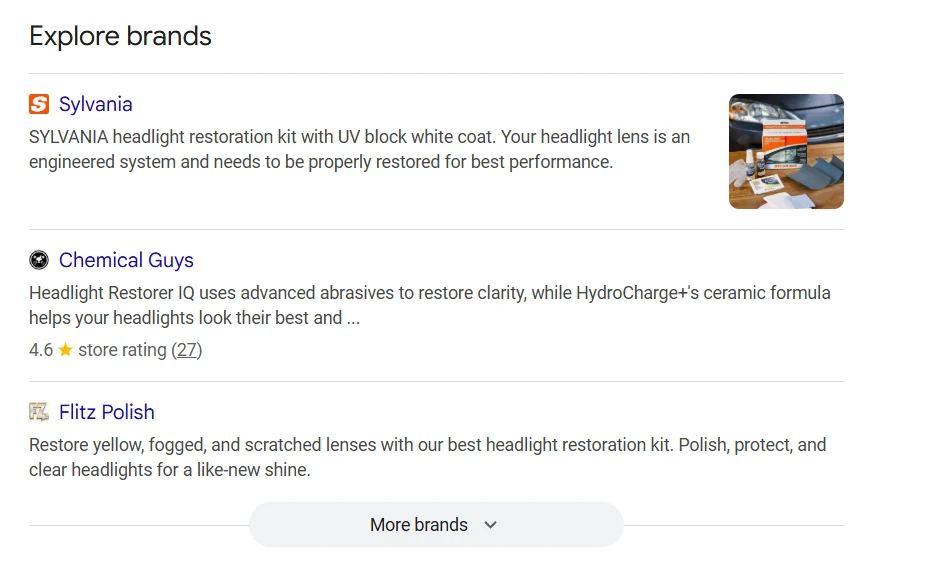Click the 4.6 rating number
Screen dimensions: 945x577
coord(41,350)
